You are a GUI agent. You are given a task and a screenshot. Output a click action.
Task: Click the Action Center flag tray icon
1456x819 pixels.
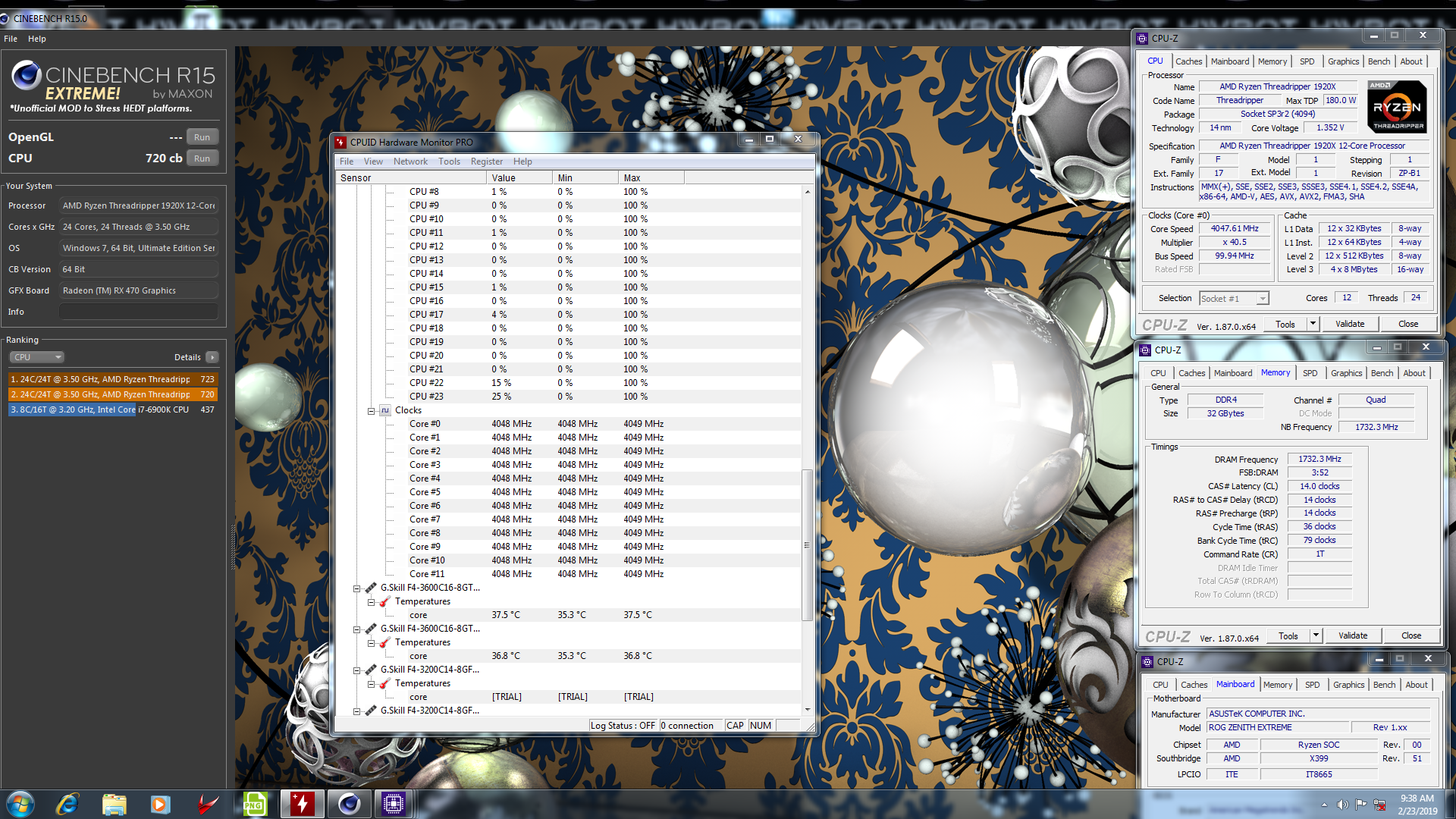tap(1361, 805)
